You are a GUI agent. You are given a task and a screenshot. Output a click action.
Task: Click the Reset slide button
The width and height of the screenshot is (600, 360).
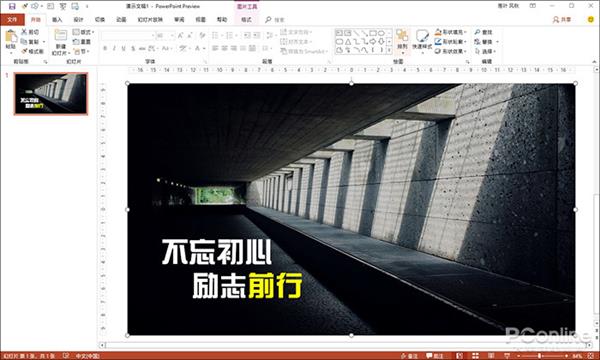(82, 42)
